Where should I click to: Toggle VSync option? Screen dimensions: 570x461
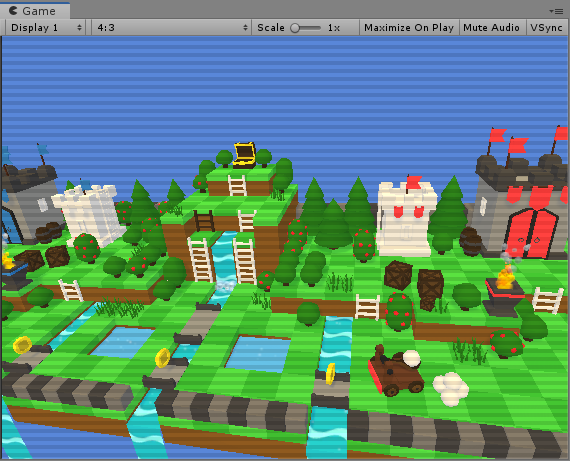[x=546, y=28]
